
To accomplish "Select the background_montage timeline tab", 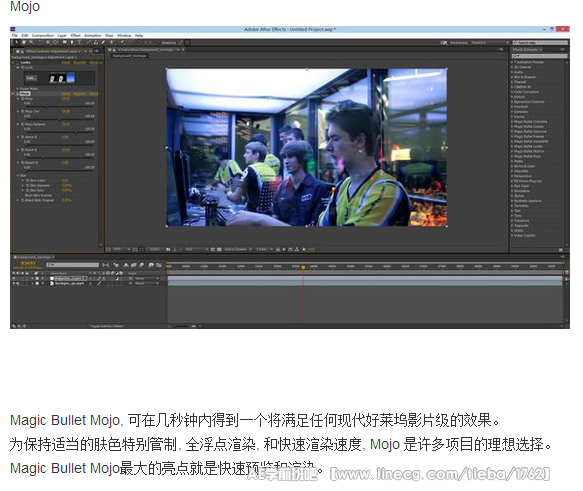I will (33, 257).
